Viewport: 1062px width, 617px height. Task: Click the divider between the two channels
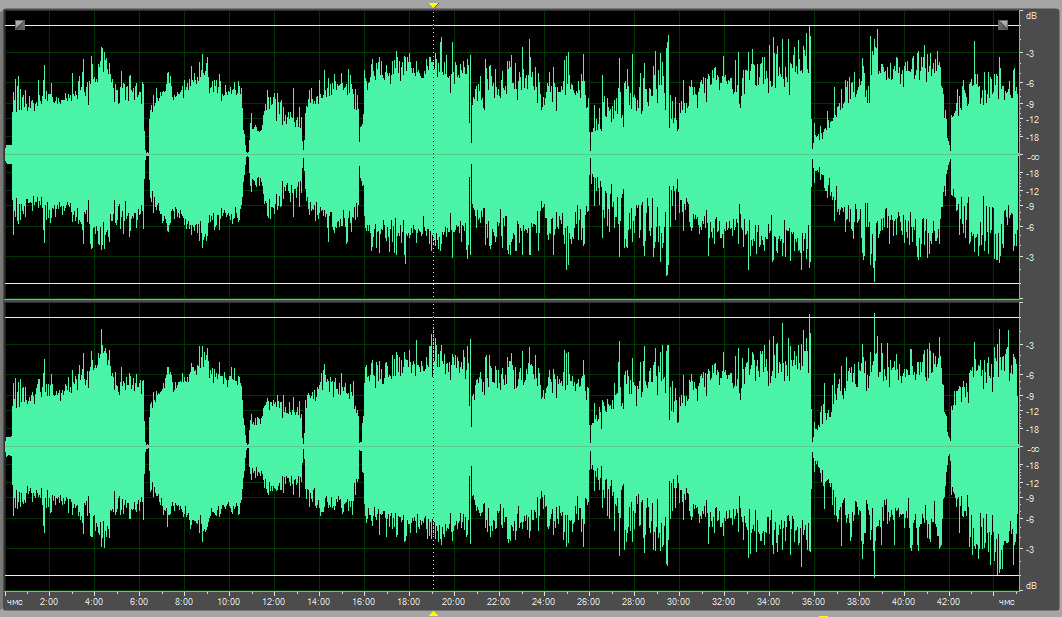(510, 300)
